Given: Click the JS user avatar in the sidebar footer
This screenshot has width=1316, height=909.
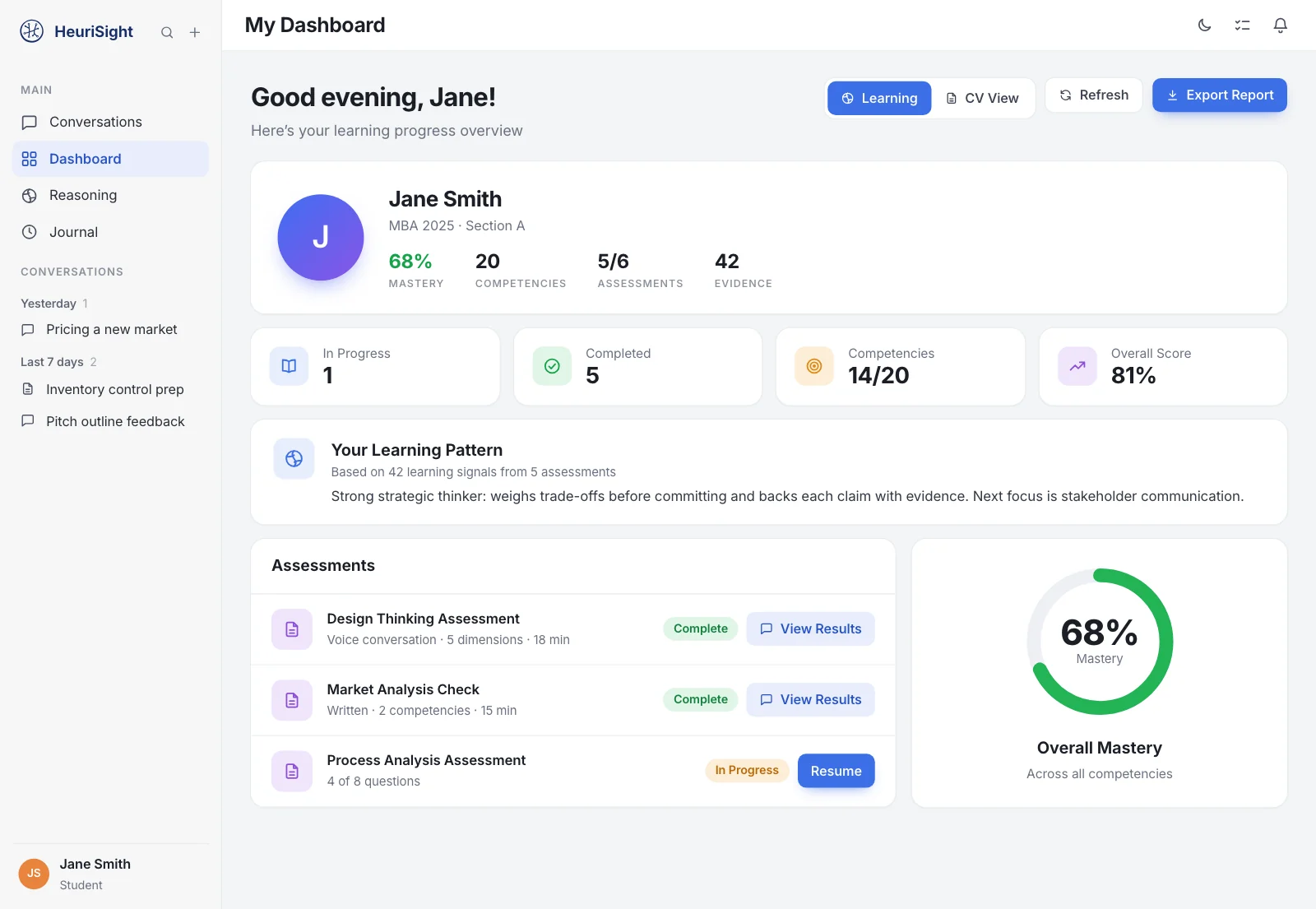Looking at the screenshot, I should (34, 874).
